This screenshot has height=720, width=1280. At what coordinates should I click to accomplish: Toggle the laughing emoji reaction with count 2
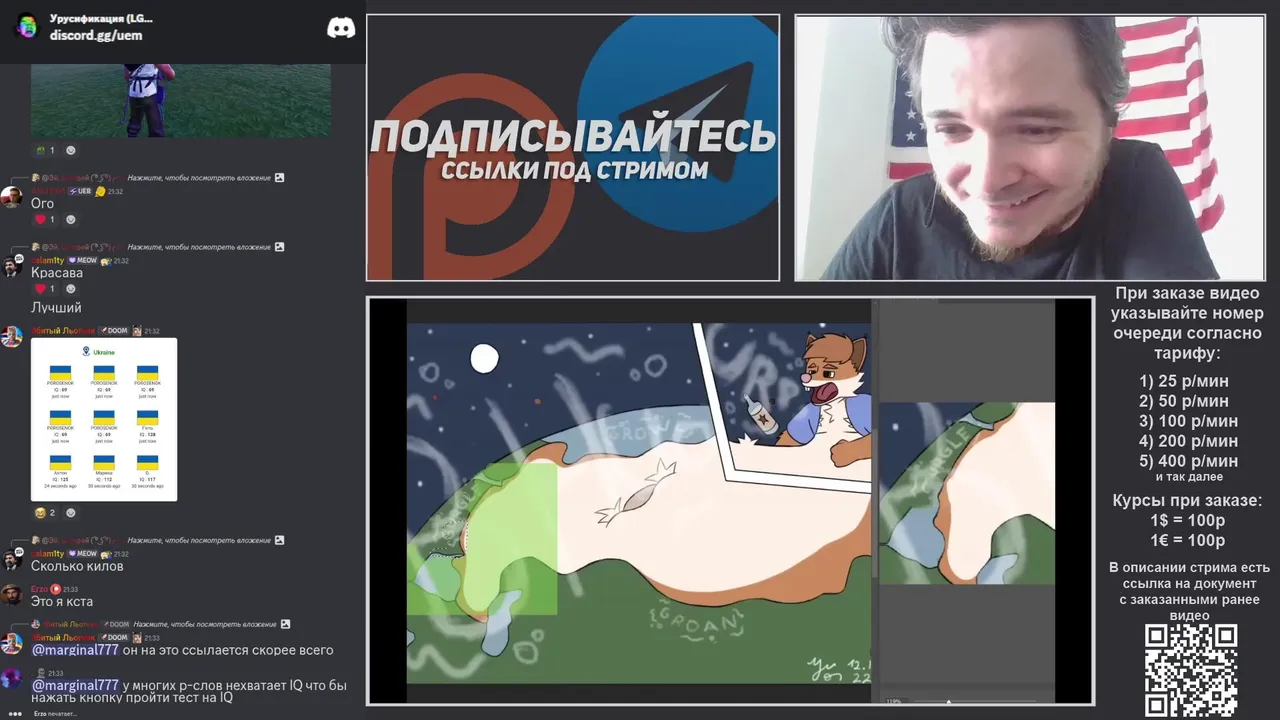coord(45,513)
